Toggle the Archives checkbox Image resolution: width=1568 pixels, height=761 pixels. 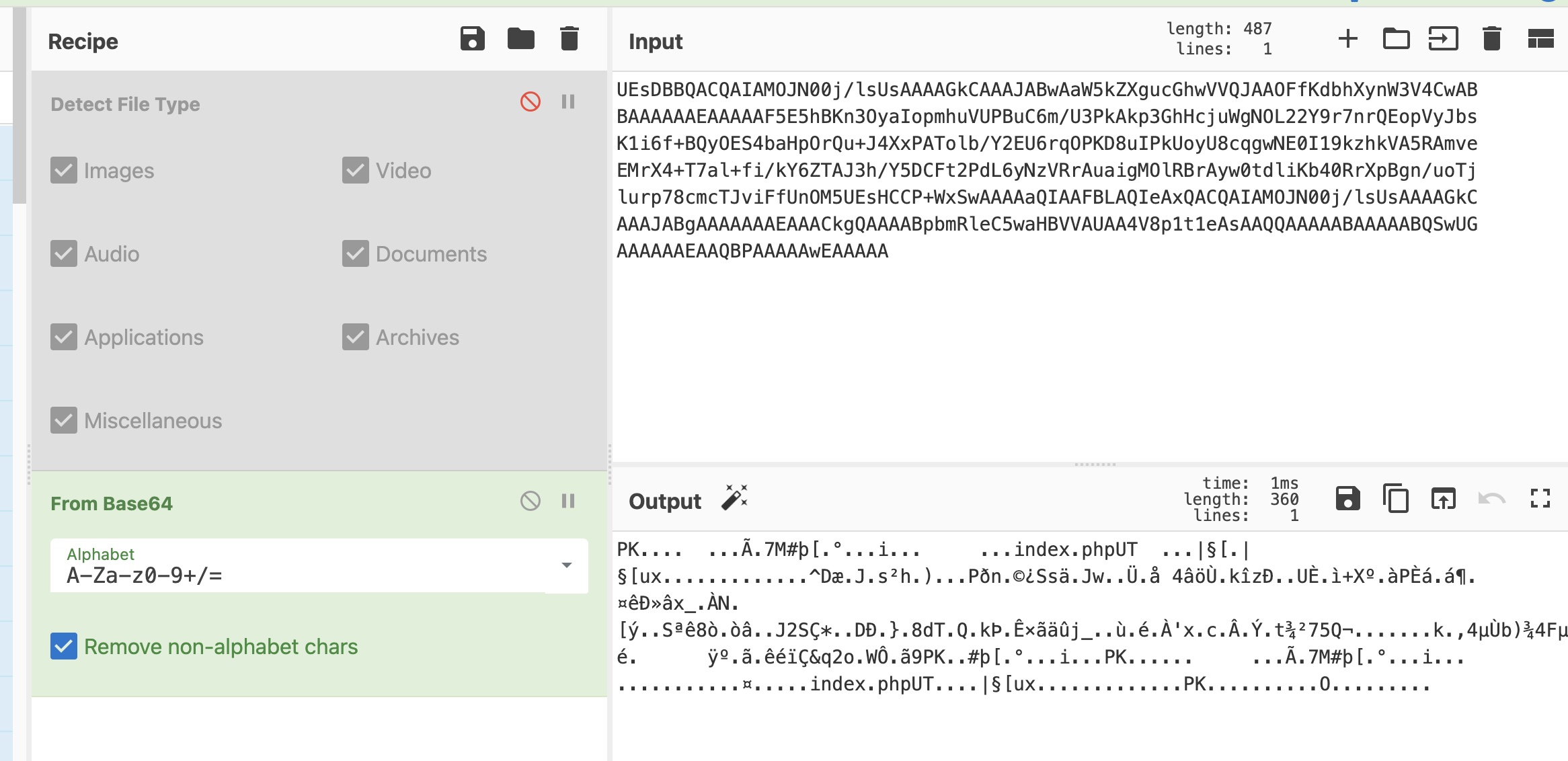(x=355, y=337)
